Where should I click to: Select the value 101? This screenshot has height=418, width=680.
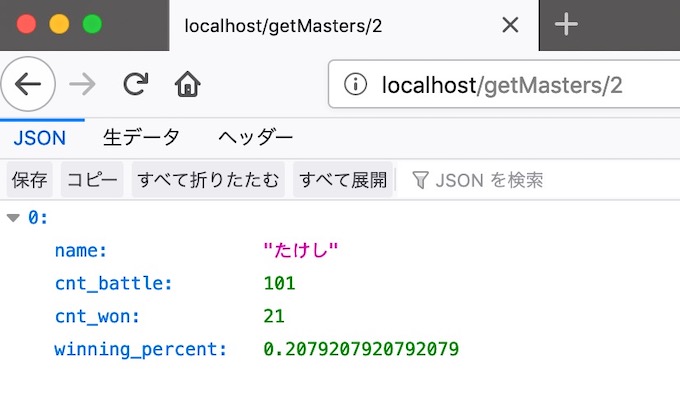[279, 283]
